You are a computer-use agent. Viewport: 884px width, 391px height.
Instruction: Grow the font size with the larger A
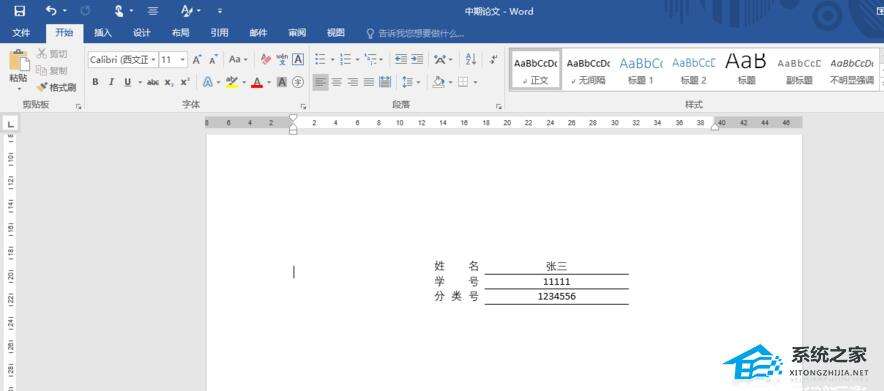coord(197,59)
